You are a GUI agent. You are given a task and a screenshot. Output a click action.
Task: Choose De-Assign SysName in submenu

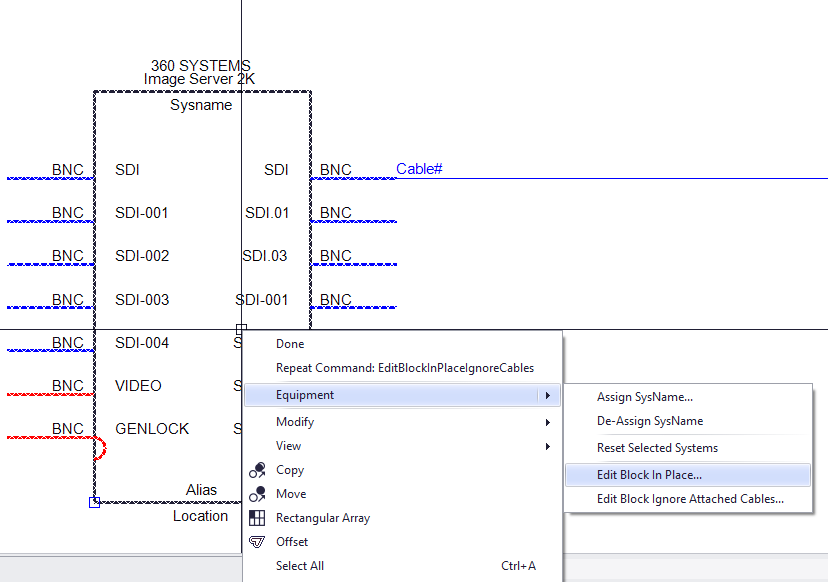pos(688,421)
